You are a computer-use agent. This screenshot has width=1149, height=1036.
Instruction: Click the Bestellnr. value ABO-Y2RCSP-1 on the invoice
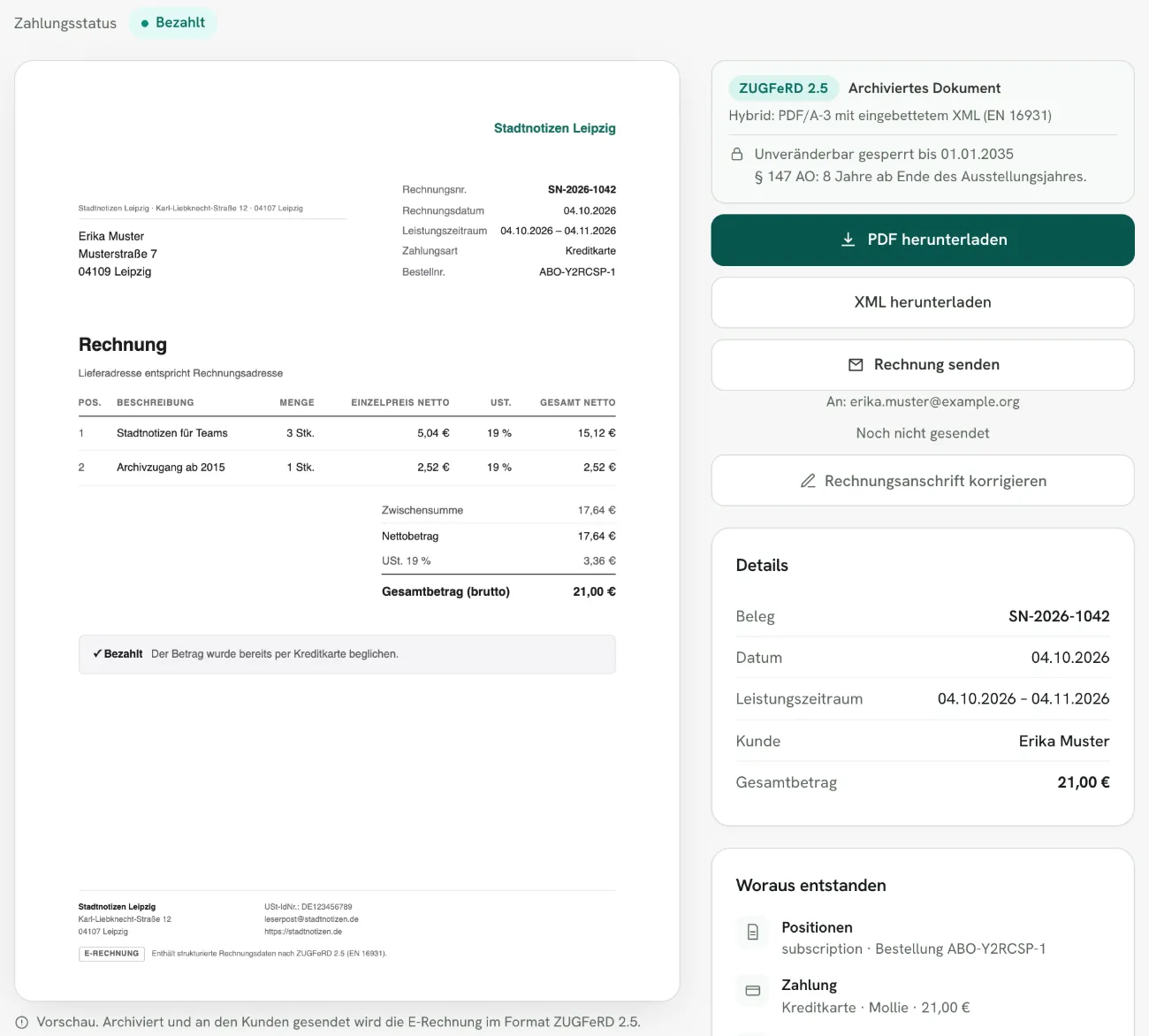577,272
